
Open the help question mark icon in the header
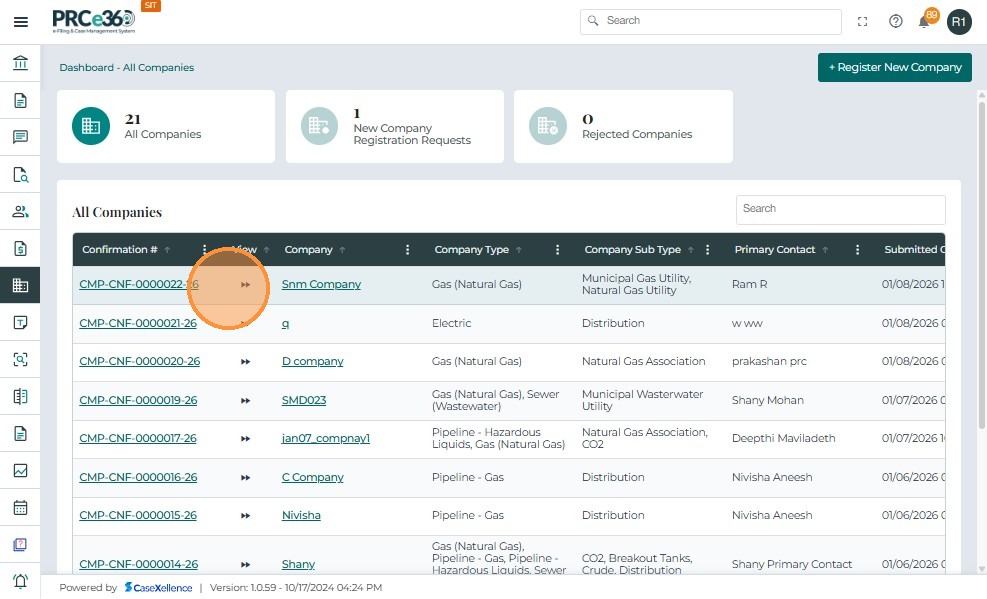(895, 21)
